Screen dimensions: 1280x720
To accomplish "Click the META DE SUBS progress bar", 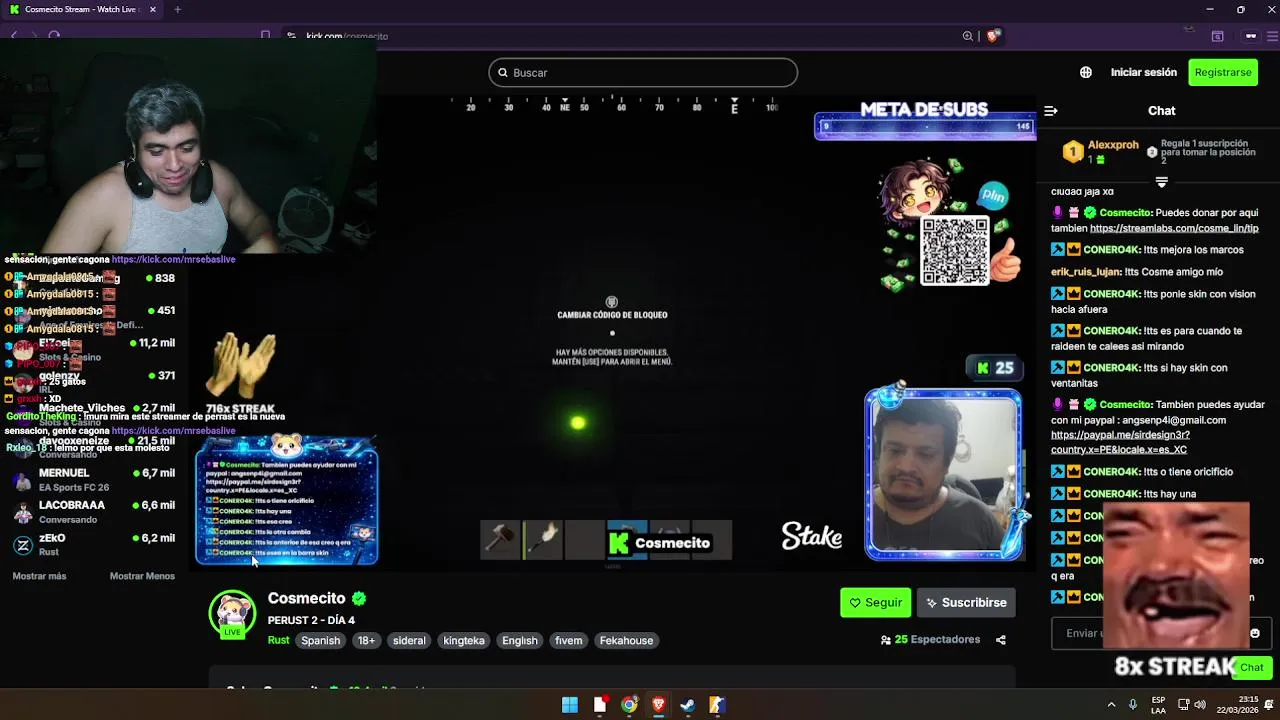I will point(925,127).
